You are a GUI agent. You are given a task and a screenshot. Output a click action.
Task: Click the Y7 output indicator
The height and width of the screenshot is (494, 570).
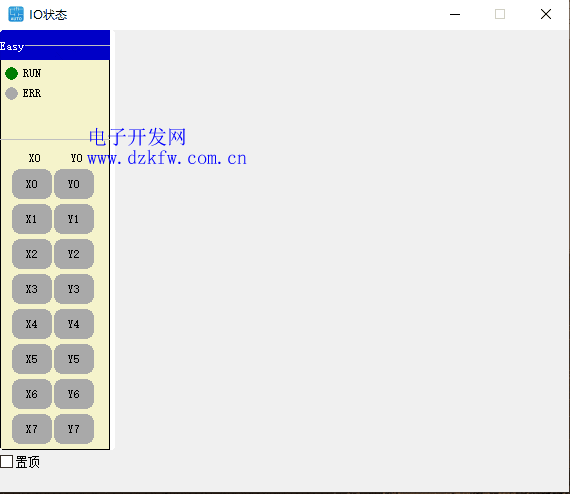click(74, 429)
